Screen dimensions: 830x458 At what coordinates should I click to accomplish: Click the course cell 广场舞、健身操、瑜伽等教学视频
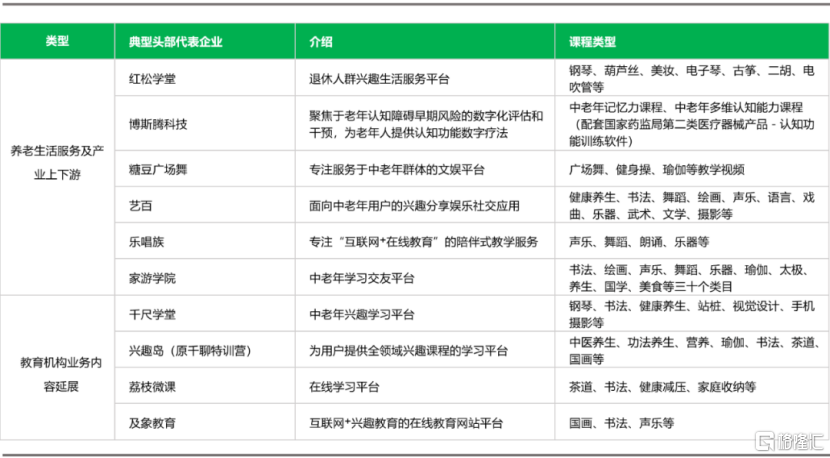click(656, 169)
